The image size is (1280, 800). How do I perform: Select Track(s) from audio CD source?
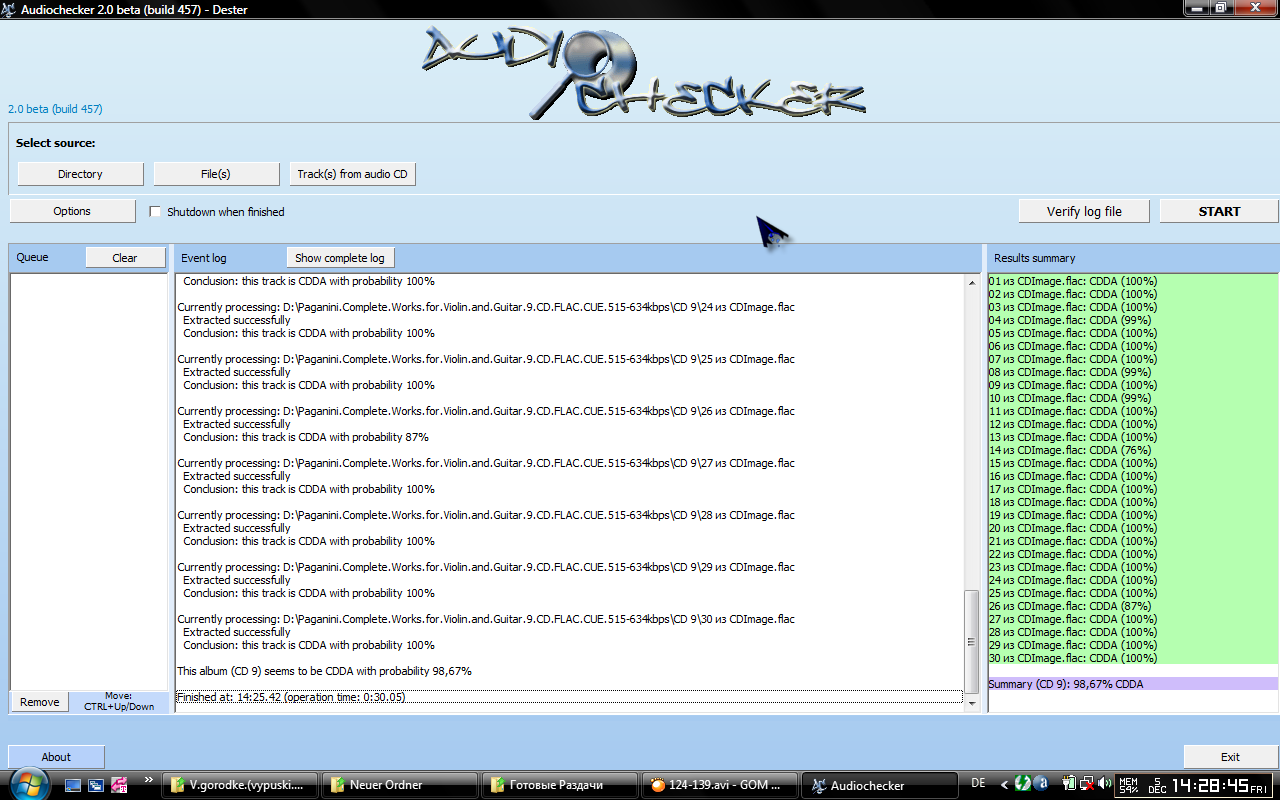(353, 174)
